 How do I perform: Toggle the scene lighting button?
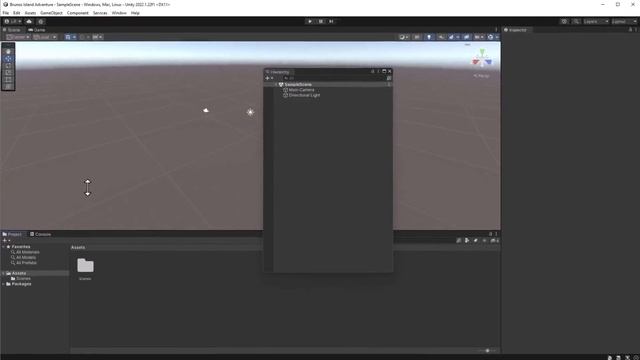point(429,37)
